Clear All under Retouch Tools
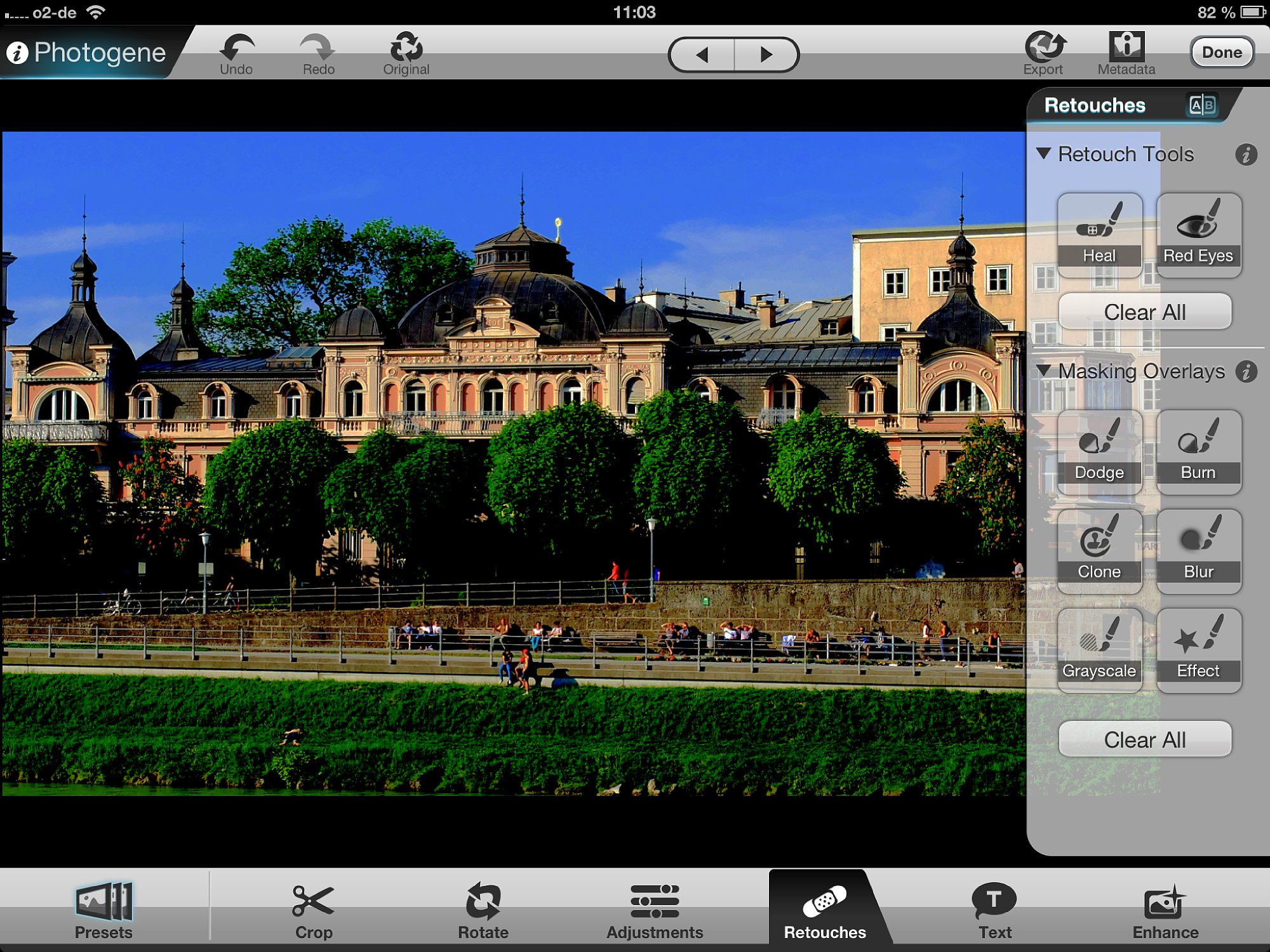This screenshot has height=952, width=1270. pos(1145,312)
